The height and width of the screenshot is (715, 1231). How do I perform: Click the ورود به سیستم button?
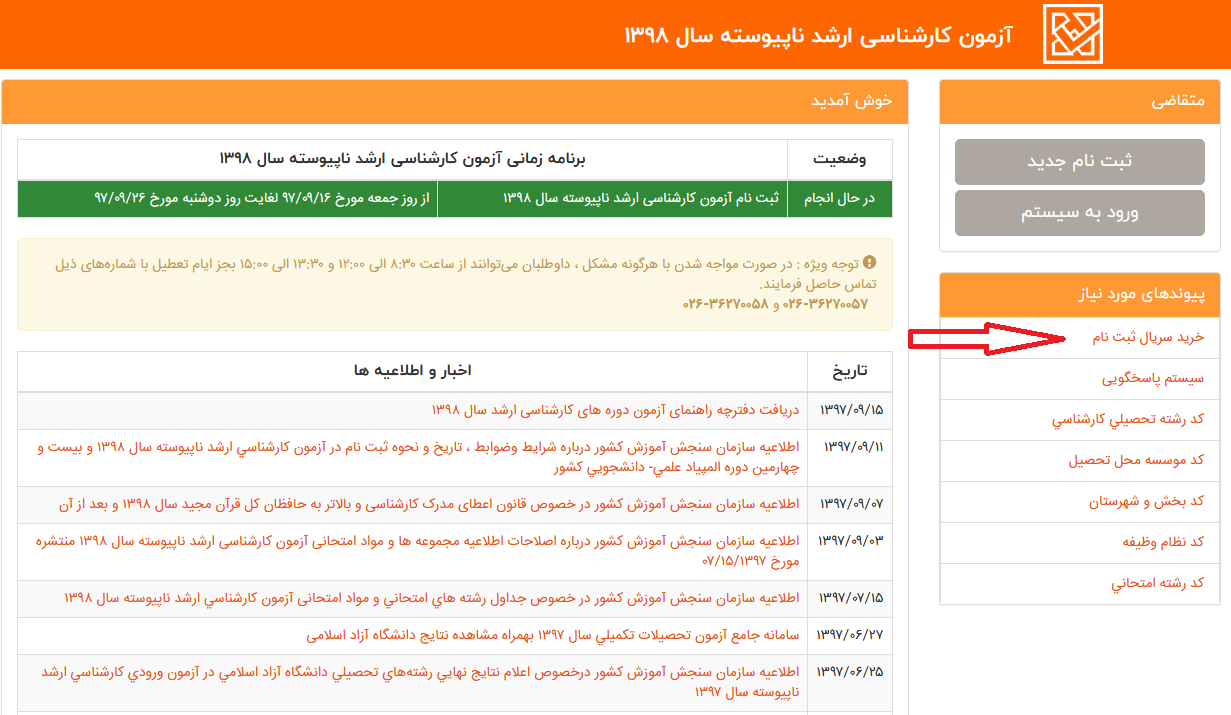[1080, 213]
